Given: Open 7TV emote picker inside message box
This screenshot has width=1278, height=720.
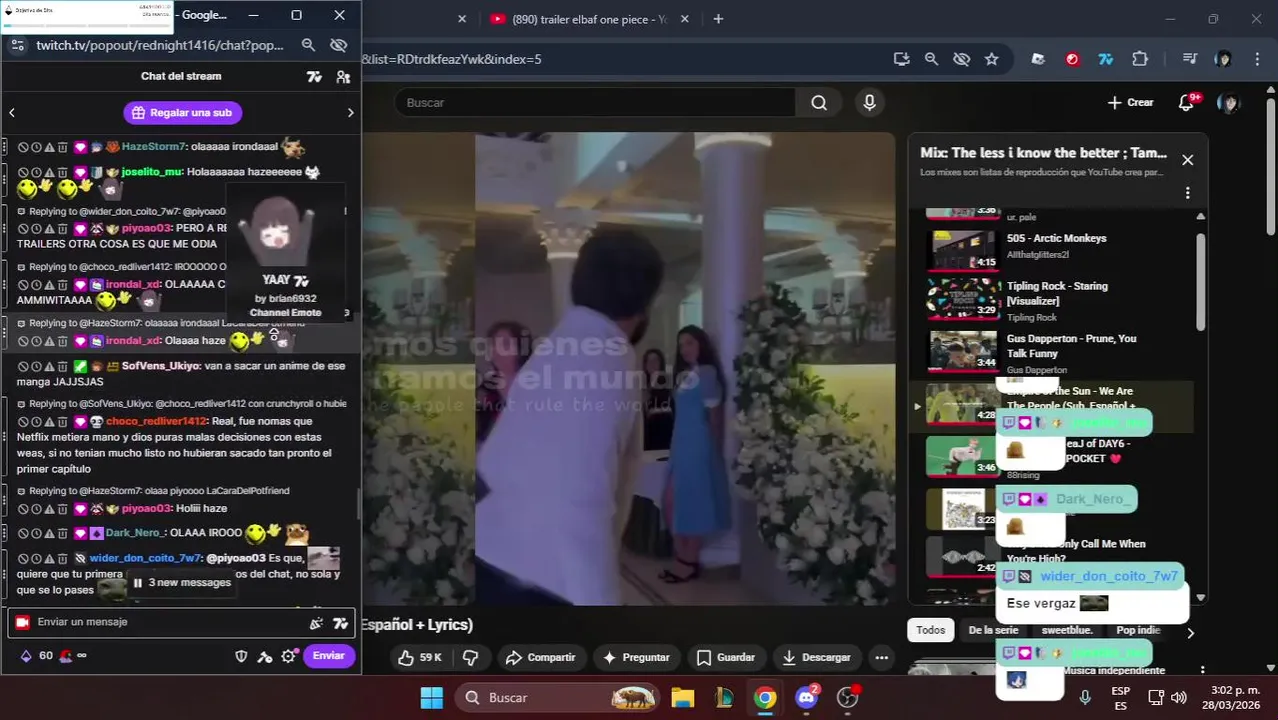Looking at the screenshot, I should [340, 623].
